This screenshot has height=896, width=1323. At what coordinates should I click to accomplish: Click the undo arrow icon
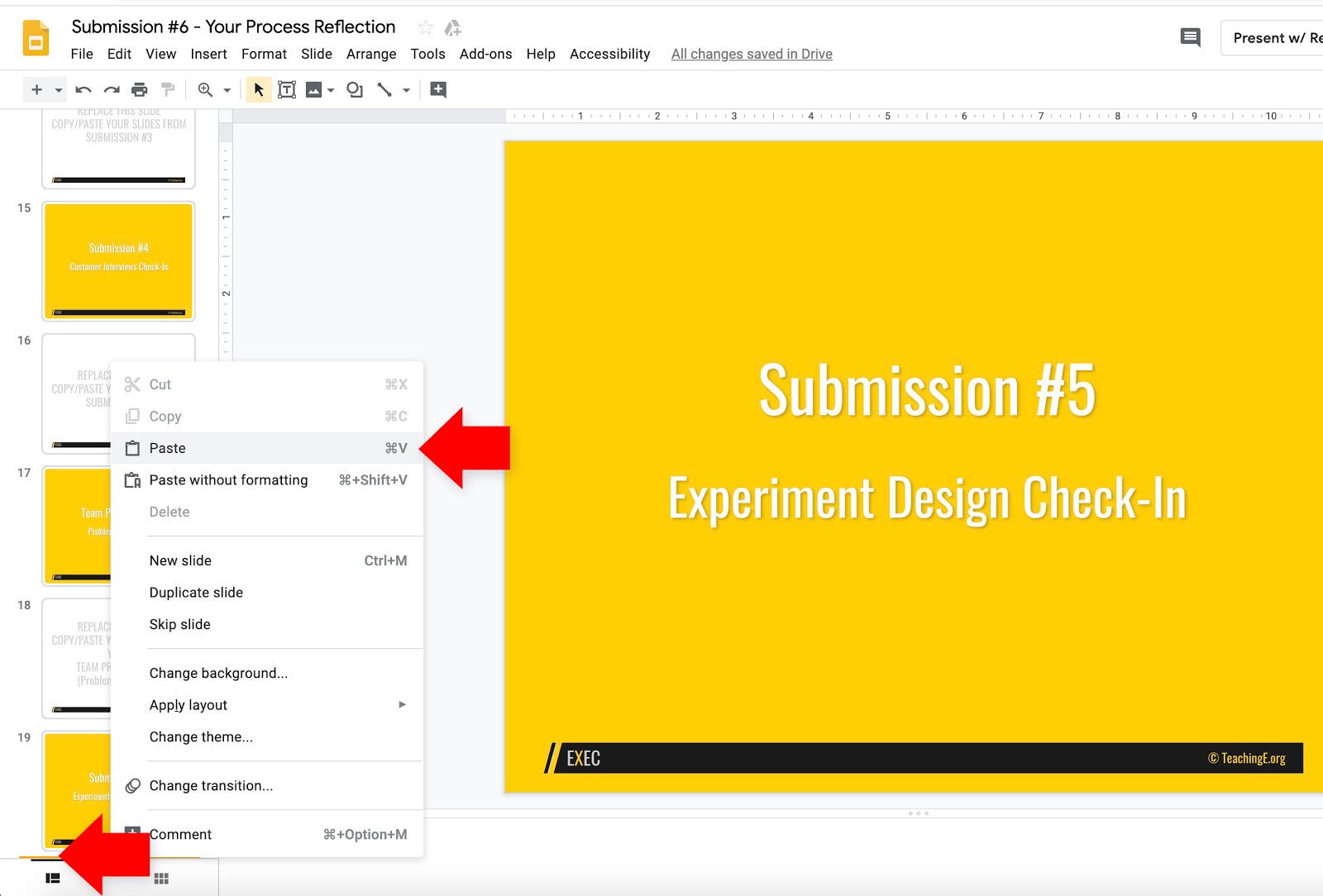tap(84, 90)
